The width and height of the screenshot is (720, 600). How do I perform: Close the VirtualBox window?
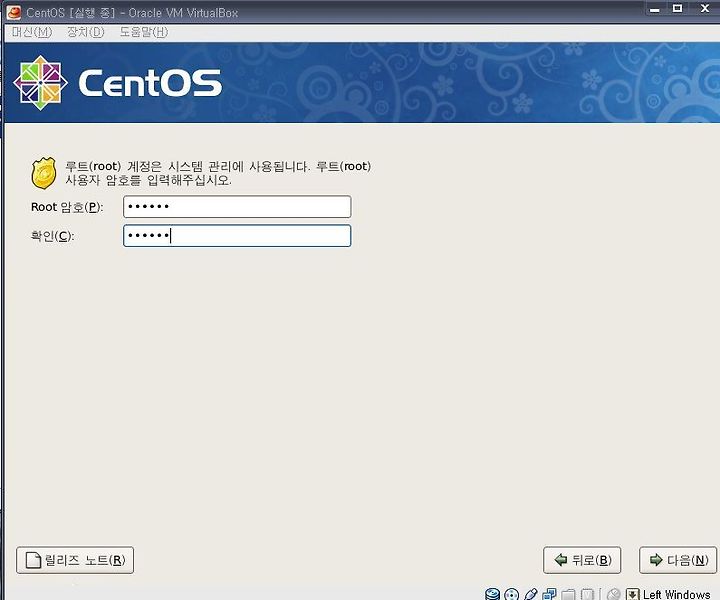point(705,8)
